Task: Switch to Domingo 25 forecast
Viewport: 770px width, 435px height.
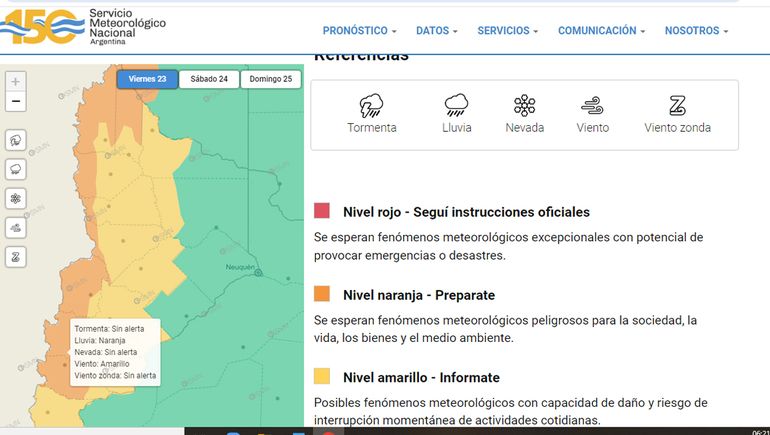Action: (x=271, y=79)
